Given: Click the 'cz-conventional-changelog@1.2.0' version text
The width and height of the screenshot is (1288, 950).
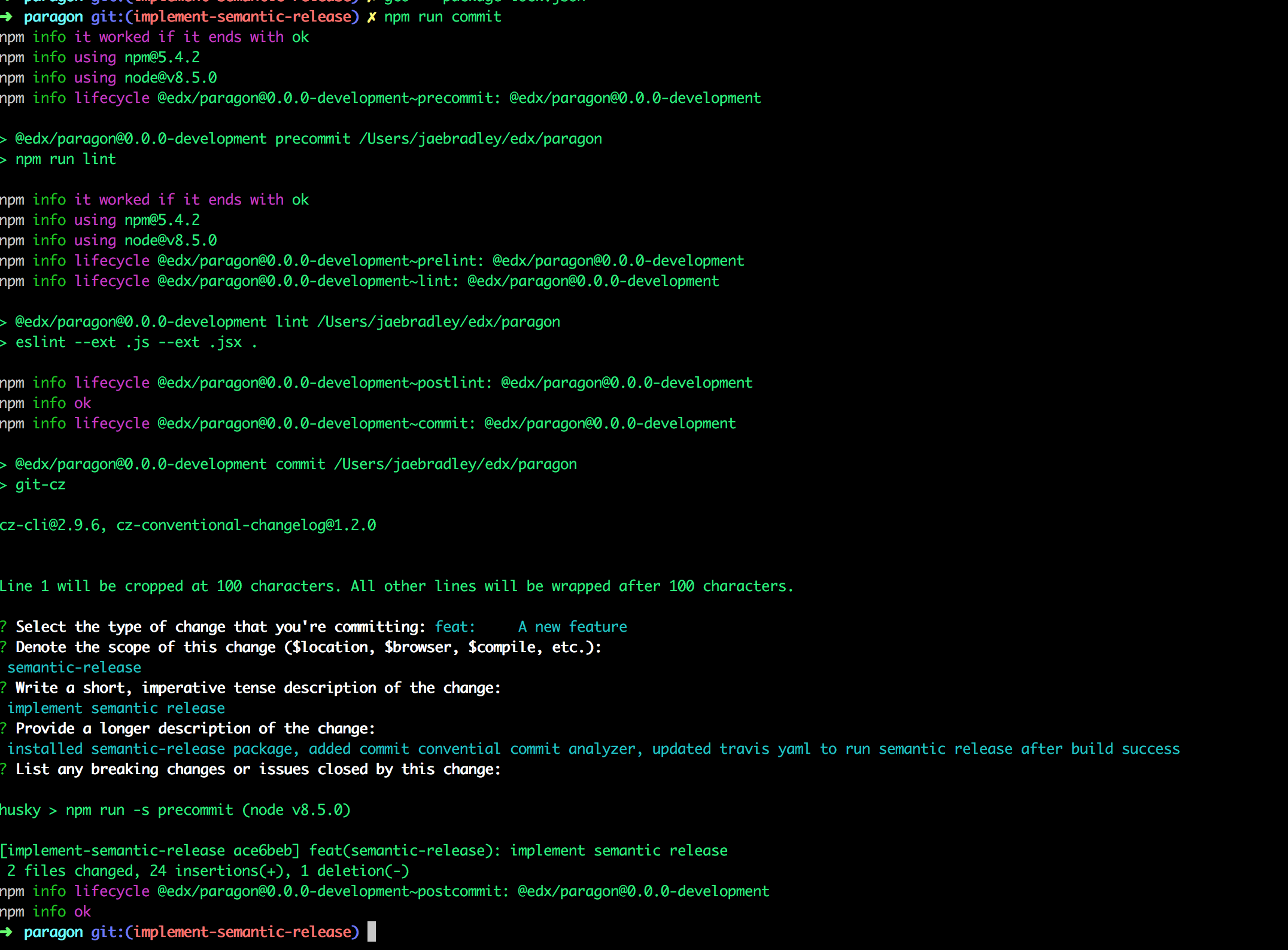Looking at the screenshot, I should pyautogui.click(x=246, y=525).
